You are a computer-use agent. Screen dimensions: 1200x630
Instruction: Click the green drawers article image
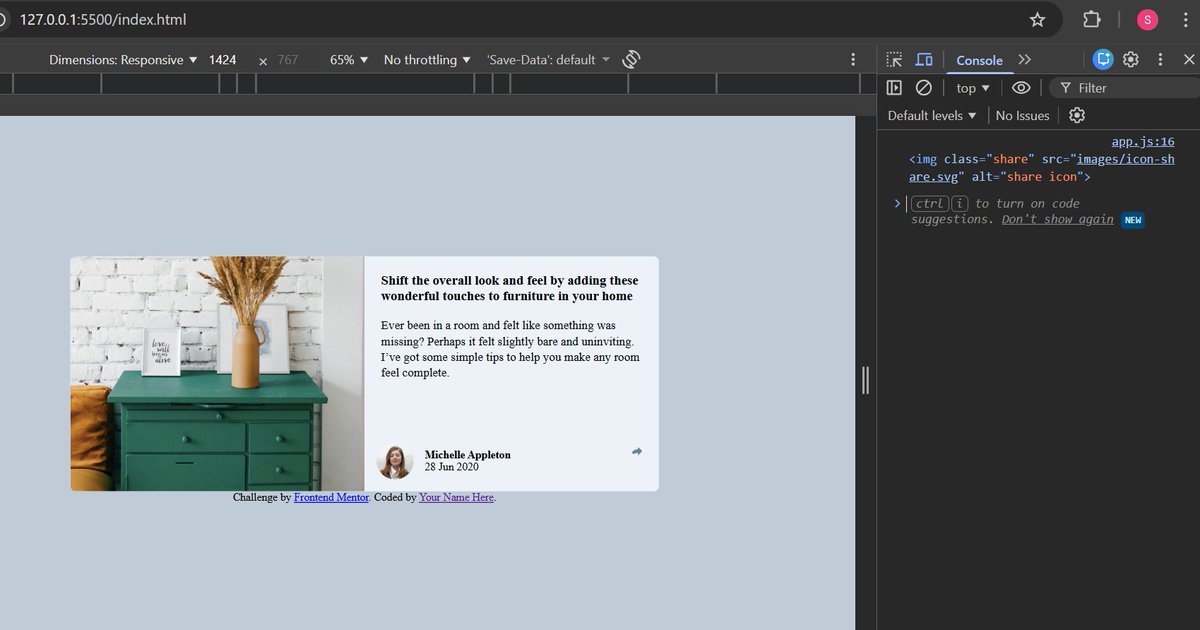tap(217, 374)
